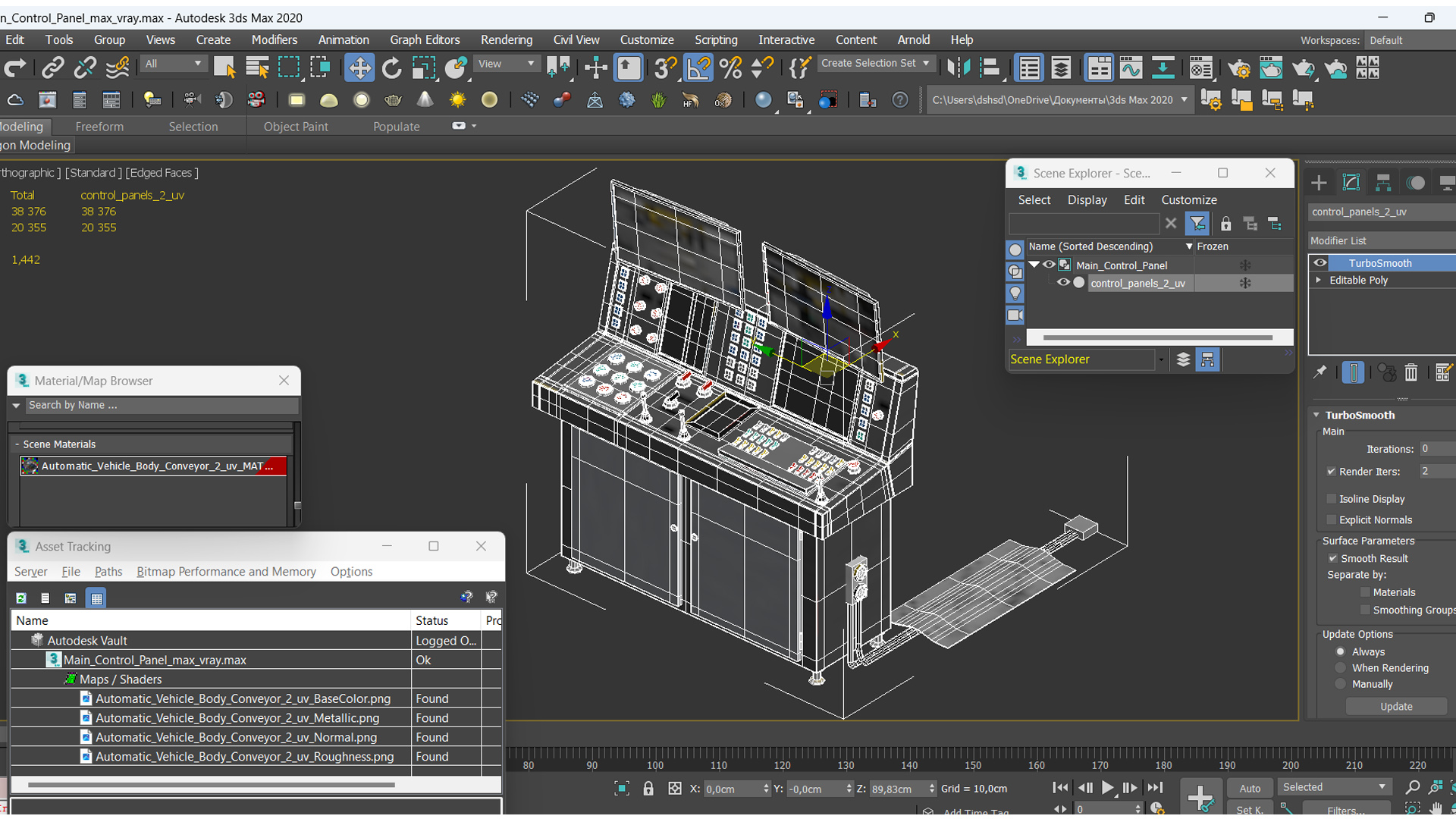Open the Modifiers menu
Viewport: 1456px width, 819px height.
click(274, 40)
